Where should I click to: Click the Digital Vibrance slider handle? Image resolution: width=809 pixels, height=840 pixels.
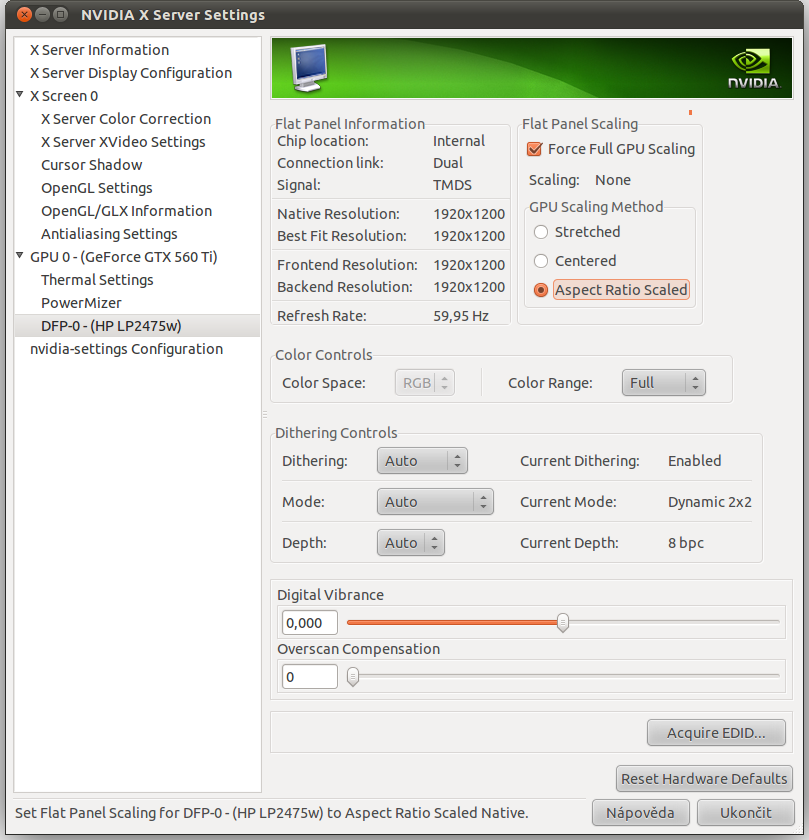(563, 622)
